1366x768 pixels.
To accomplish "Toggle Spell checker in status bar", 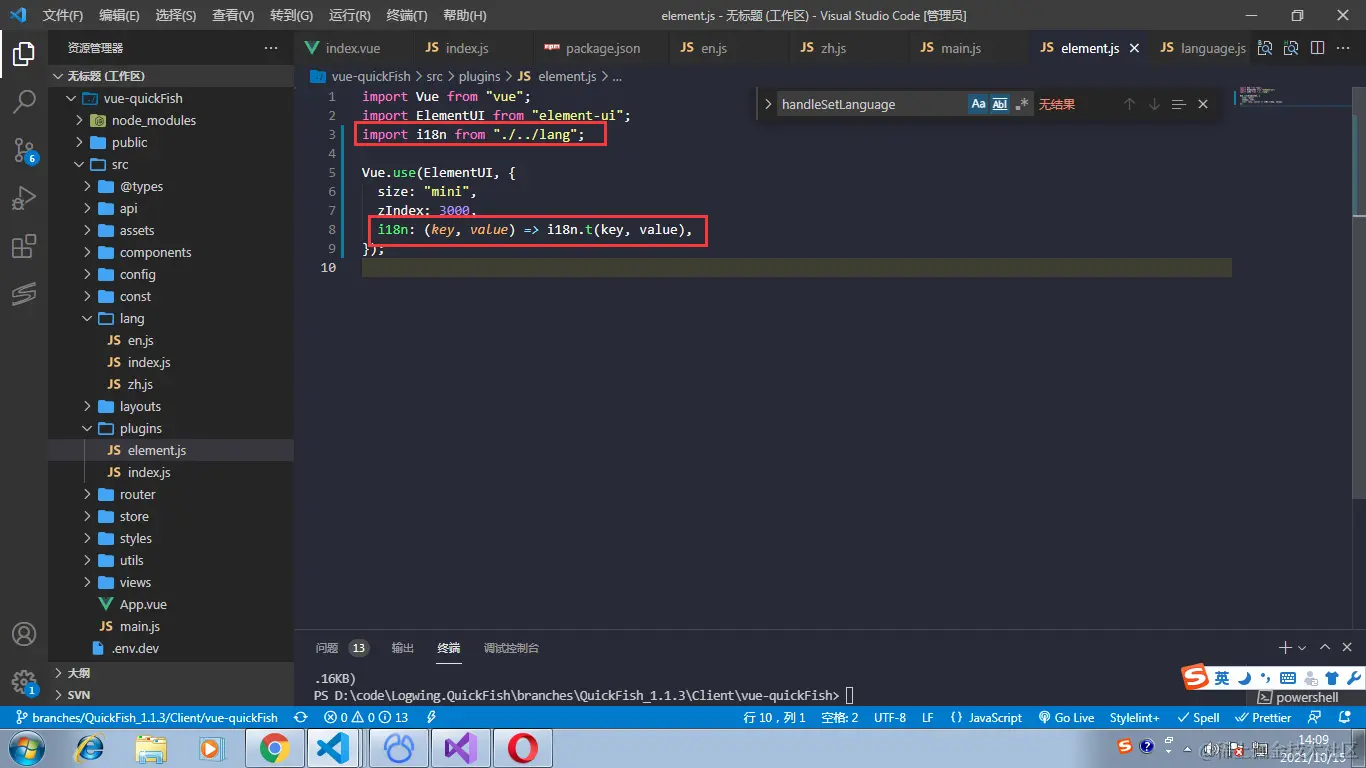I will (1198, 717).
